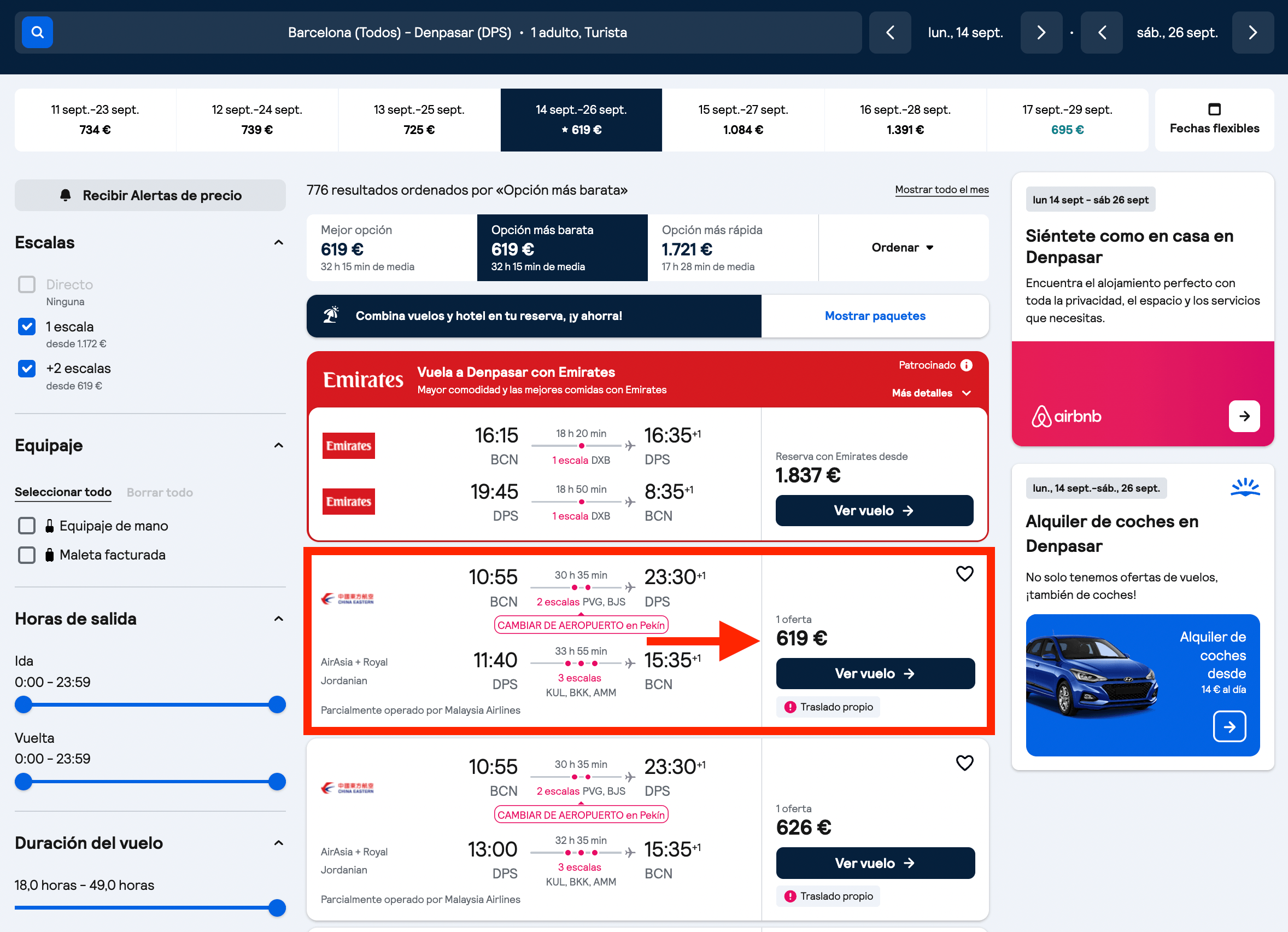This screenshot has width=1288, height=932.
Task: Click Ver vuelo for the 619 € offer
Action: pos(875,673)
